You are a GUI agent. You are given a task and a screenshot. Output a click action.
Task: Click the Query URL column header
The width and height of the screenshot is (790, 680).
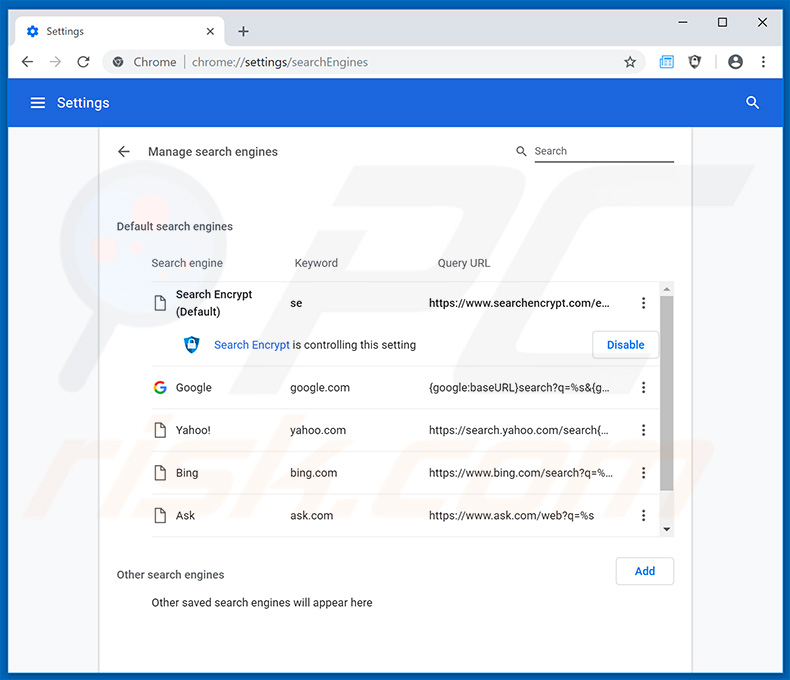pos(464,263)
